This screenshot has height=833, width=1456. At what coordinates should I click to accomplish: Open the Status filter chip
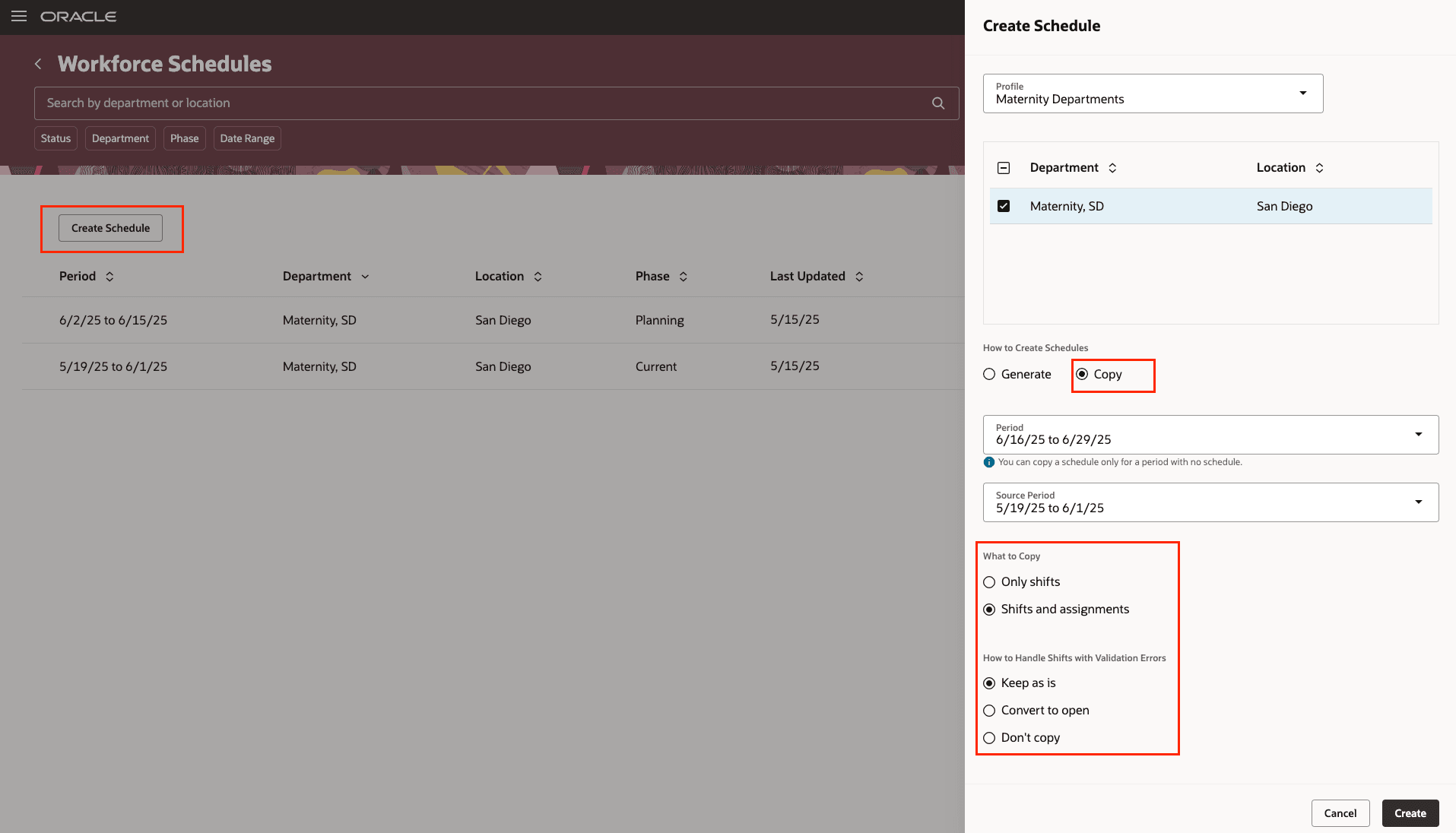pyautogui.click(x=56, y=138)
